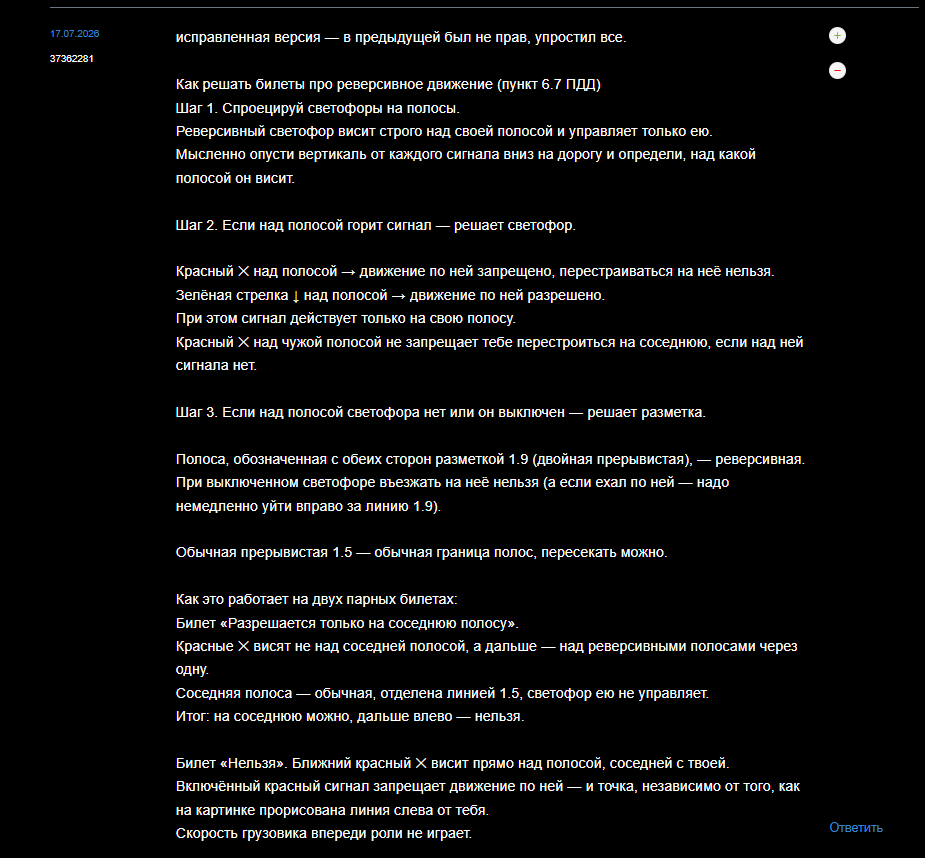Click the opening line starting with «исправленная версия»
Viewport: 925px width, 858px height.
(401, 37)
